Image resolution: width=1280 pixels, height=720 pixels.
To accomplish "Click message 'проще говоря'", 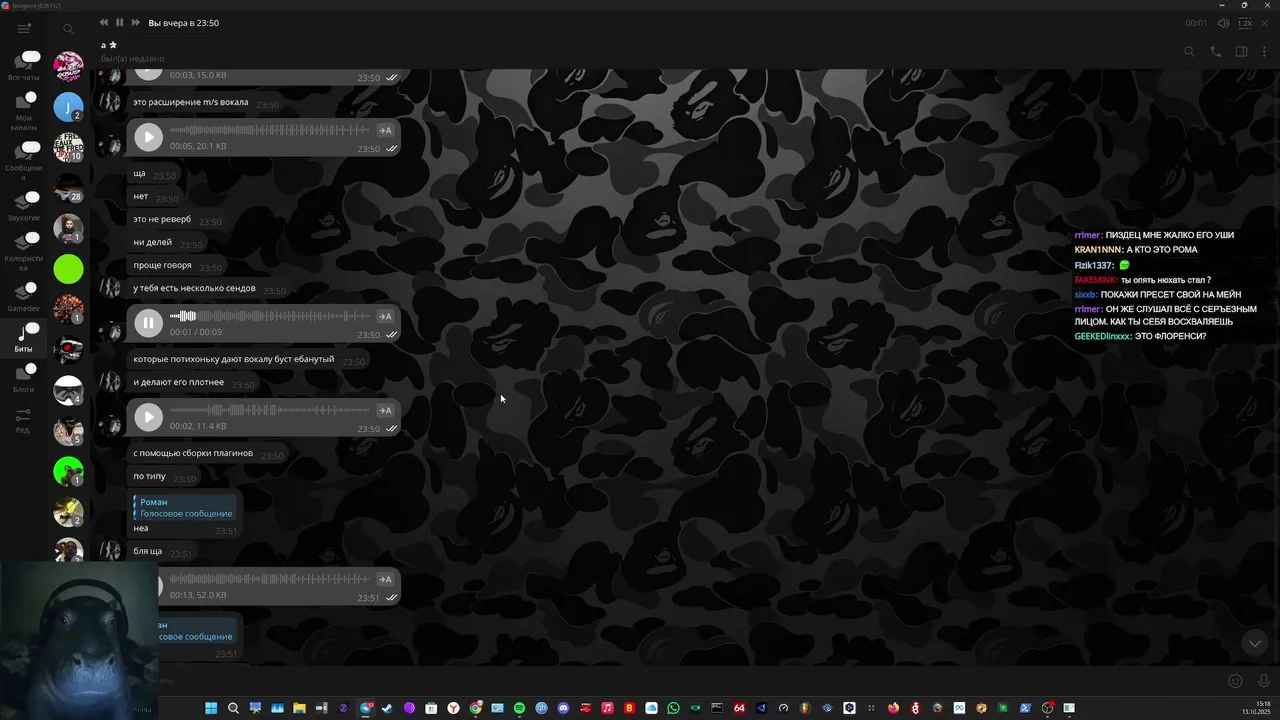I will tap(162, 265).
